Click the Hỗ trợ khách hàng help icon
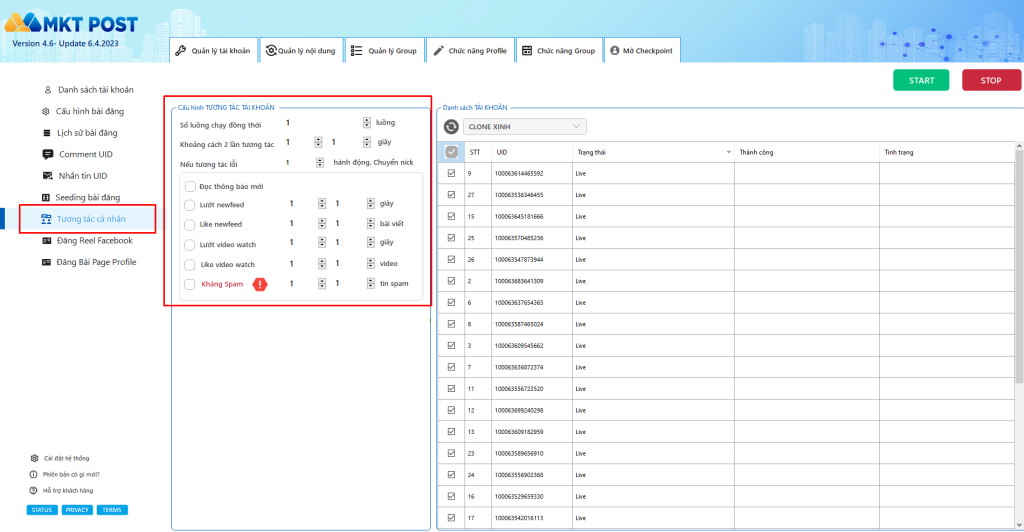Image resolution: width=1024 pixels, height=532 pixels. pos(34,490)
